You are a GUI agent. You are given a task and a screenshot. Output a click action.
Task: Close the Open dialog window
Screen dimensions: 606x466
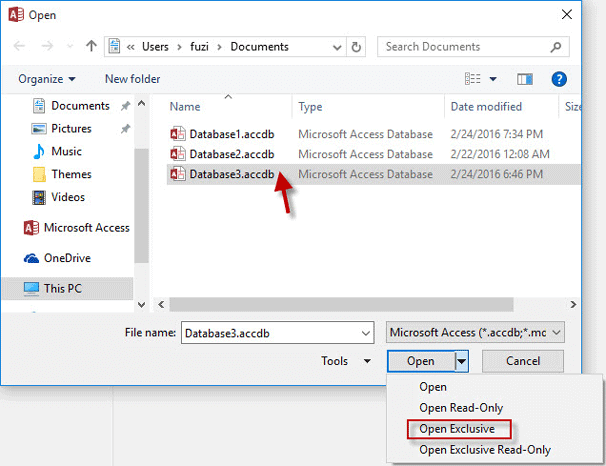[567, 15]
